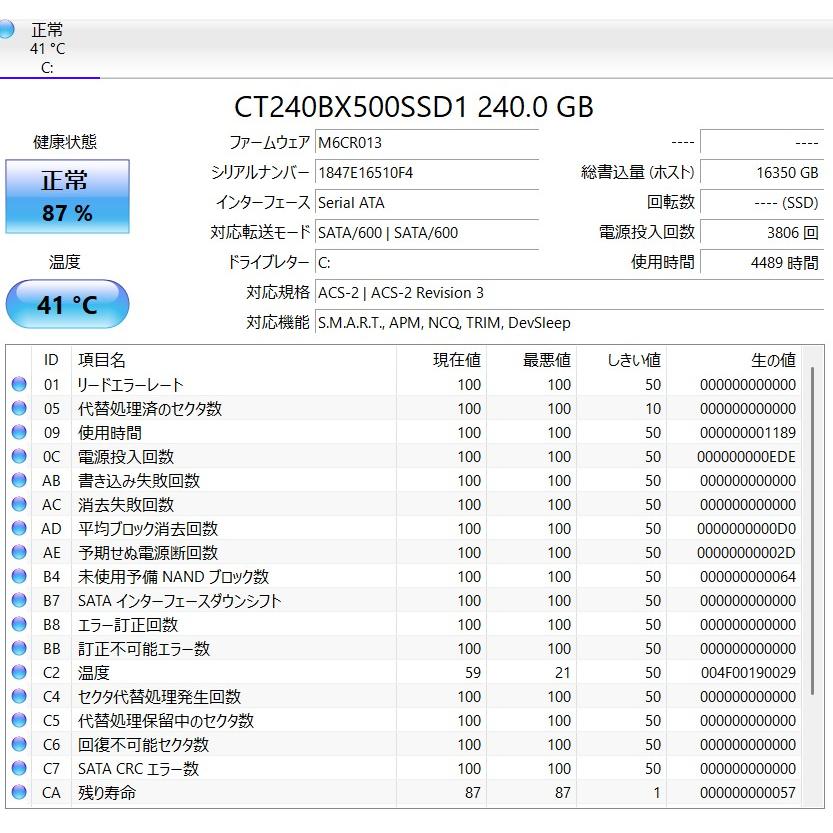Click status icon for row 05 代替処理済のセクタ数
This screenshot has height=833, width=833.
(x=19, y=408)
